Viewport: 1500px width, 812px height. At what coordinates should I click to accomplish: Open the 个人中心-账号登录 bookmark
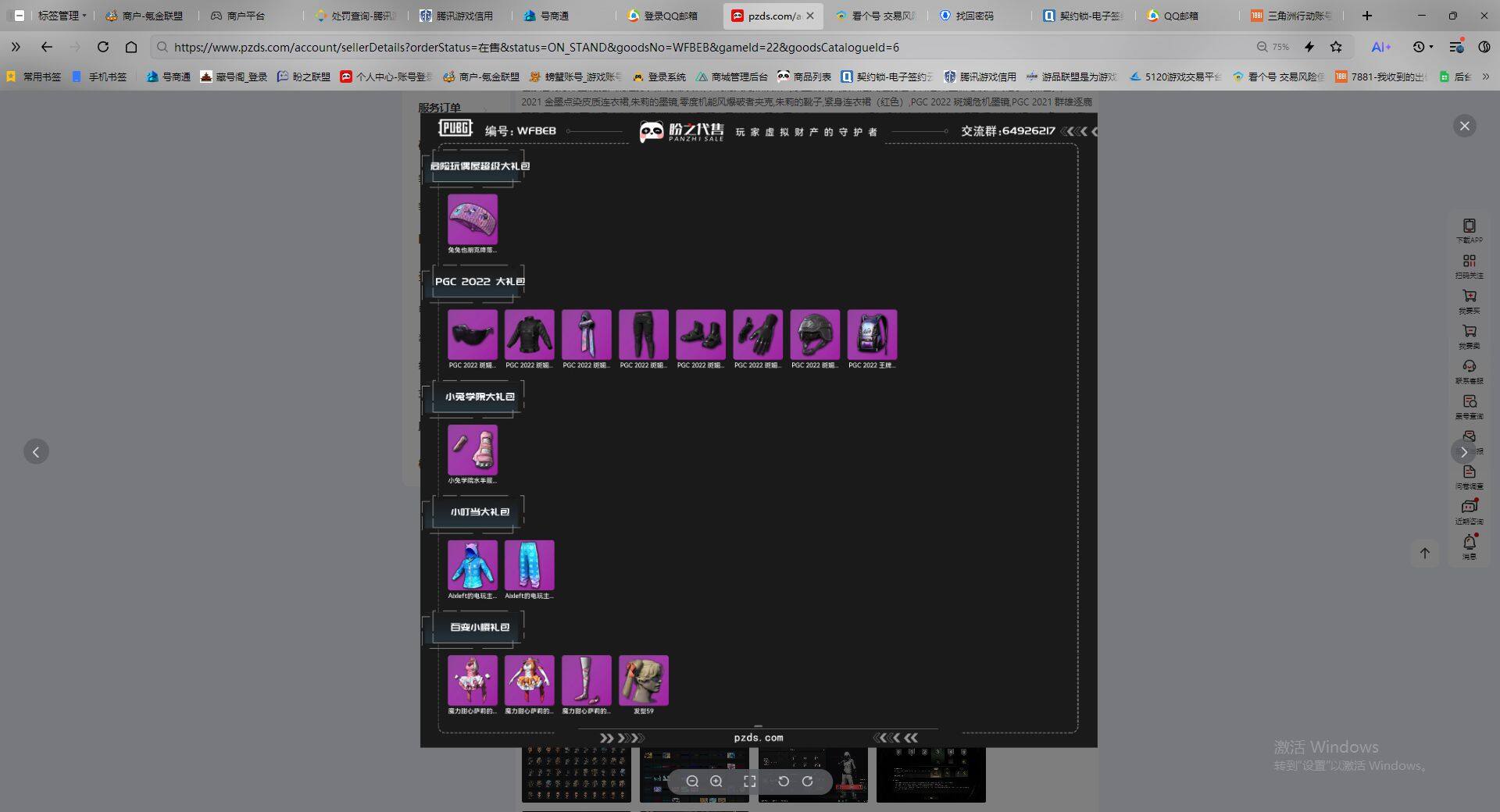pyautogui.click(x=386, y=77)
